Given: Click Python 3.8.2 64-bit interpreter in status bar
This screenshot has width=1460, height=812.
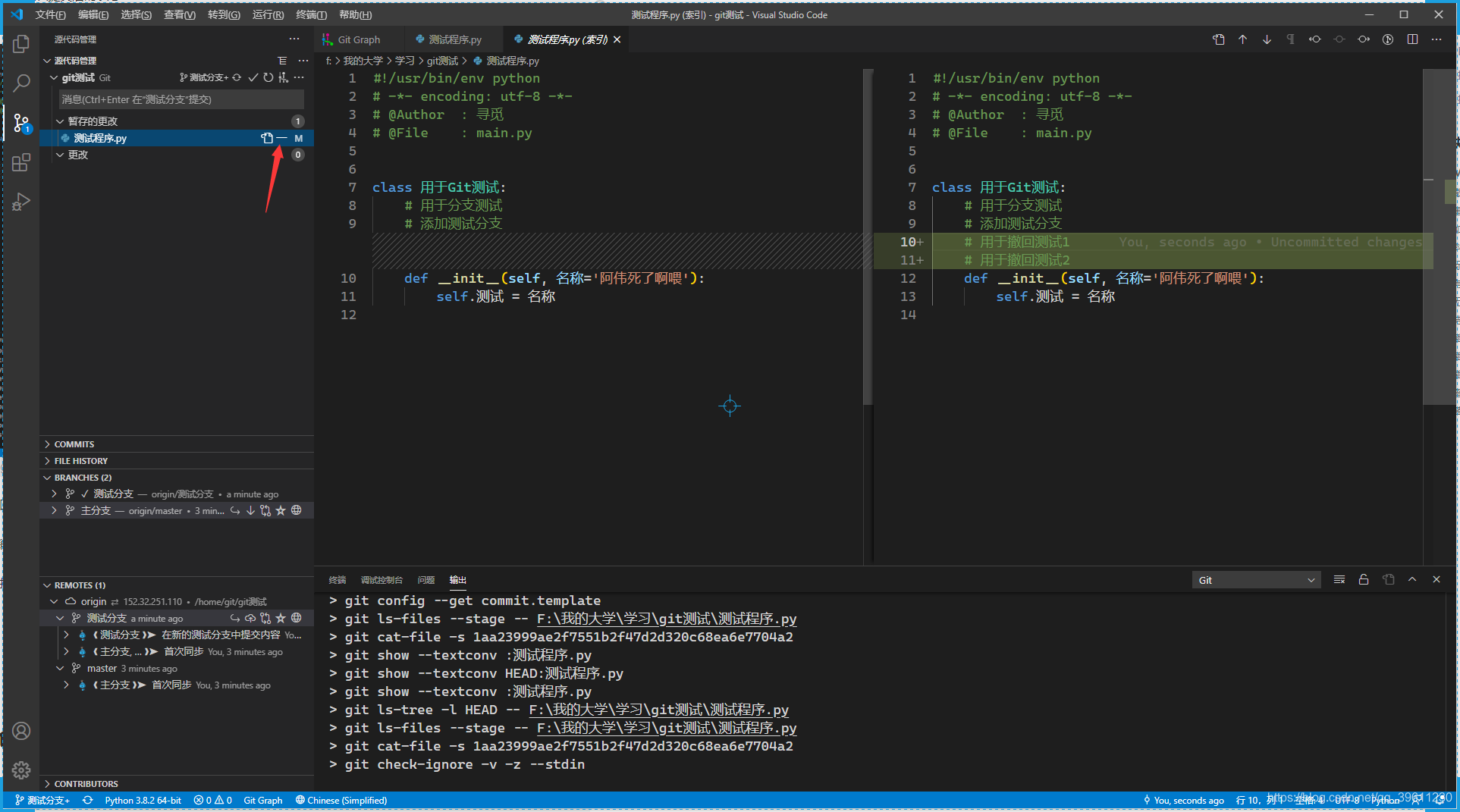Looking at the screenshot, I should click(x=143, y=801).
